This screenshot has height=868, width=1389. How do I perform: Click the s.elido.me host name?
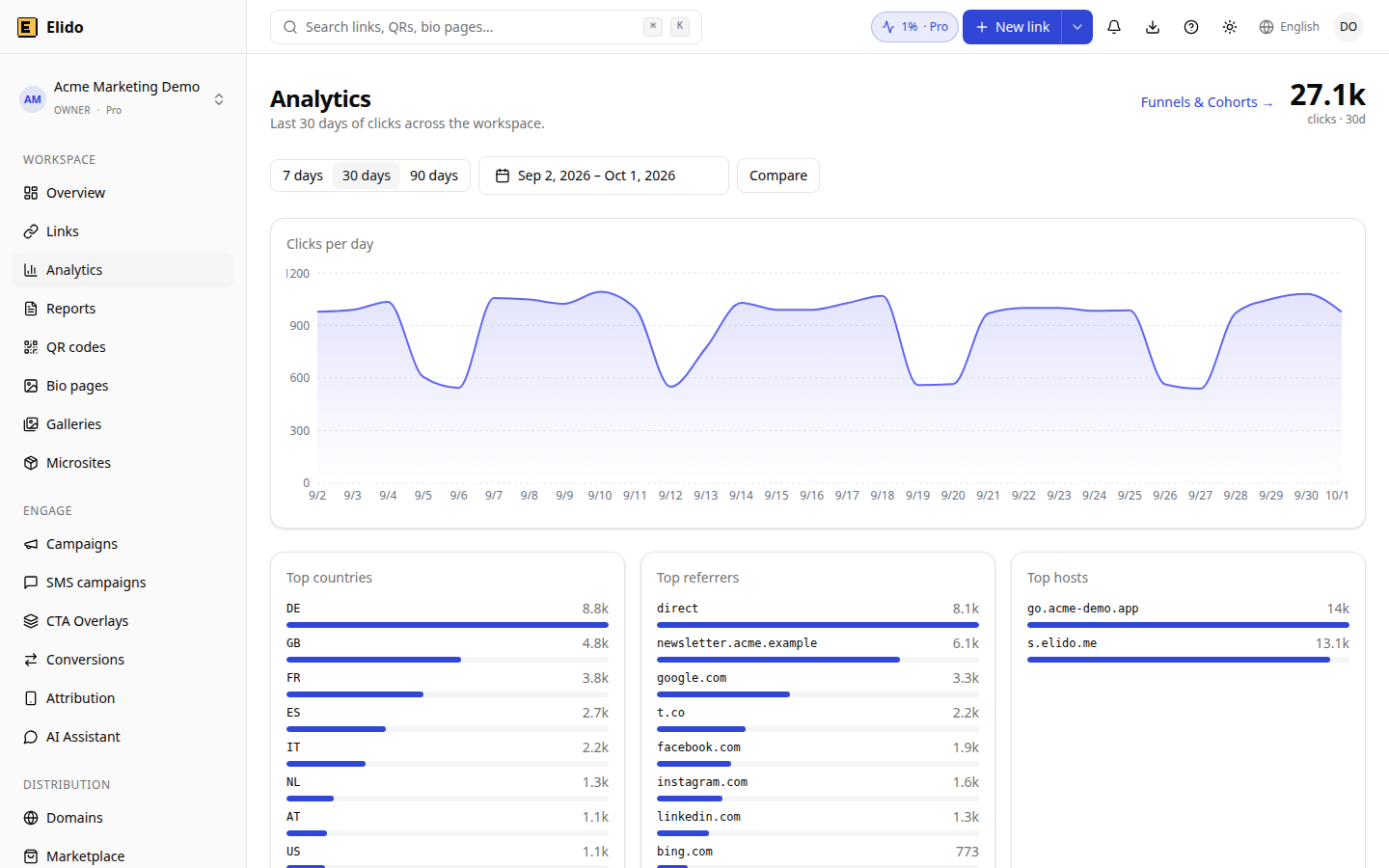coord(1062,643)
